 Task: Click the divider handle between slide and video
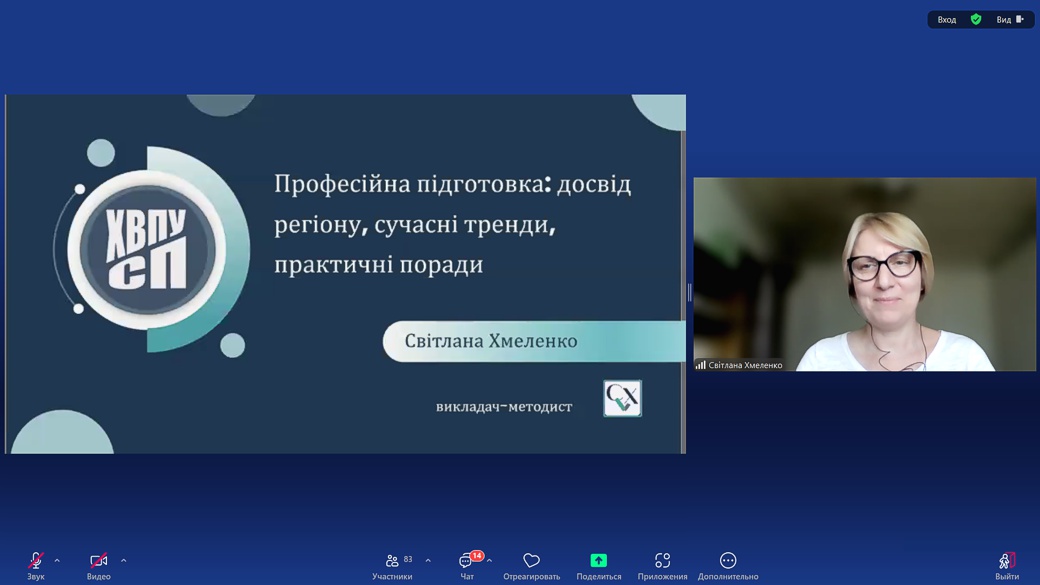(x=689, y=292)
